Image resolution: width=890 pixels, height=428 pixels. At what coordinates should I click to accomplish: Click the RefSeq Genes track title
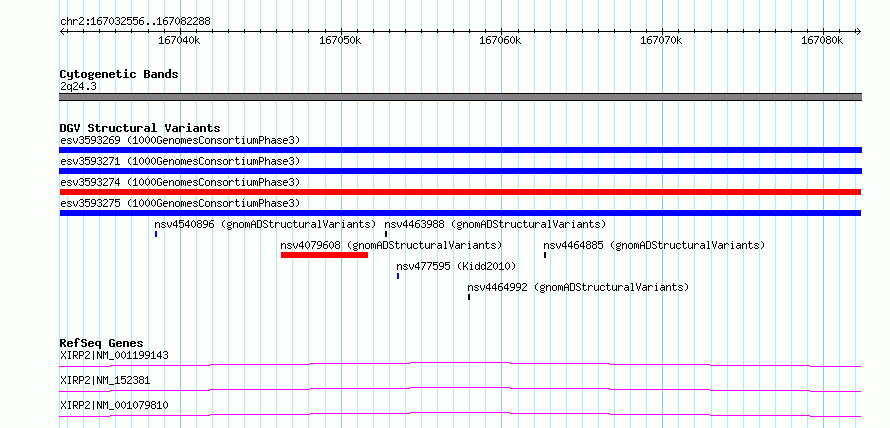point(101,343)
